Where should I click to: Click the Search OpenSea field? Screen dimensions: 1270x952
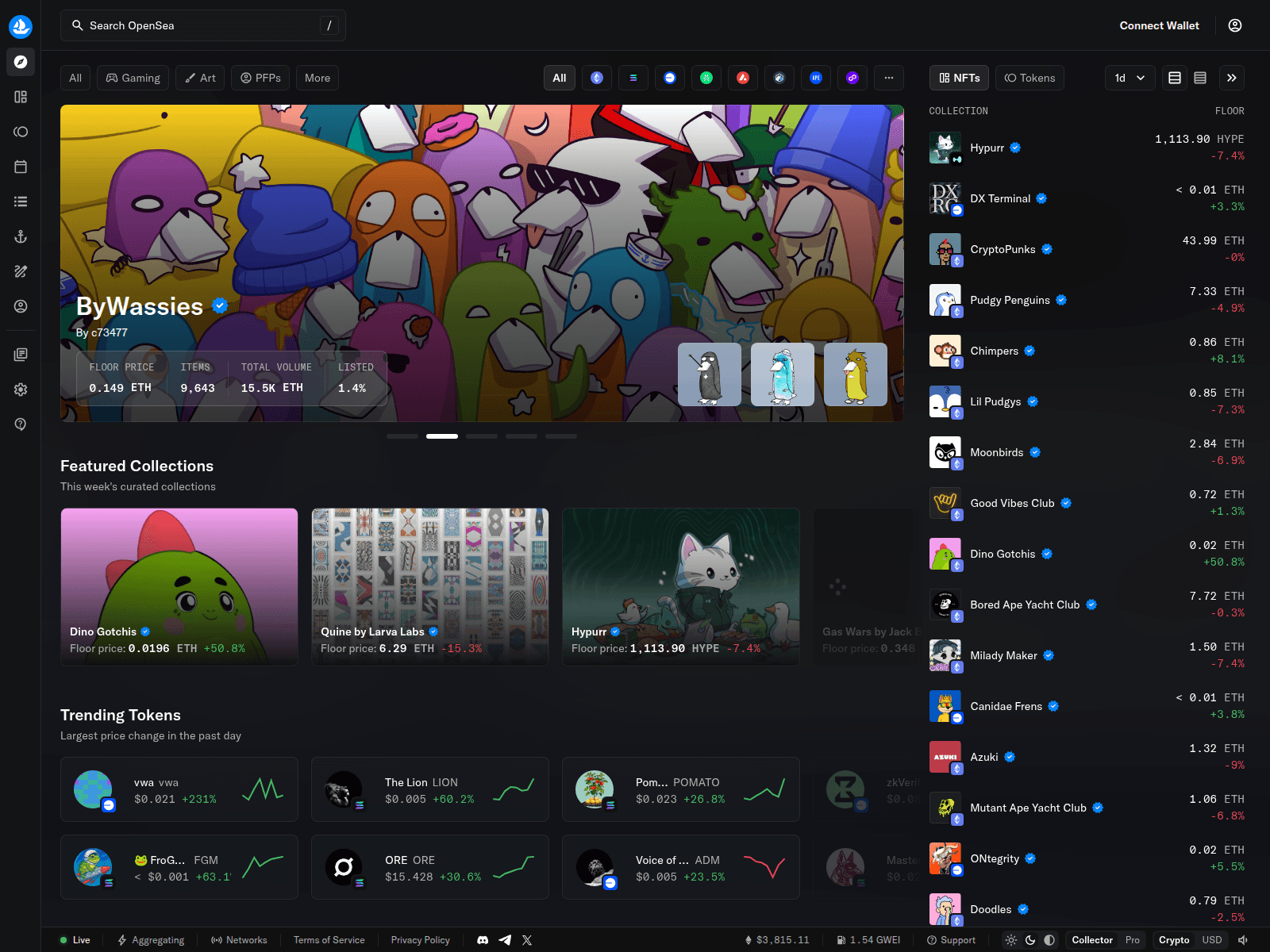click(203, 25)
